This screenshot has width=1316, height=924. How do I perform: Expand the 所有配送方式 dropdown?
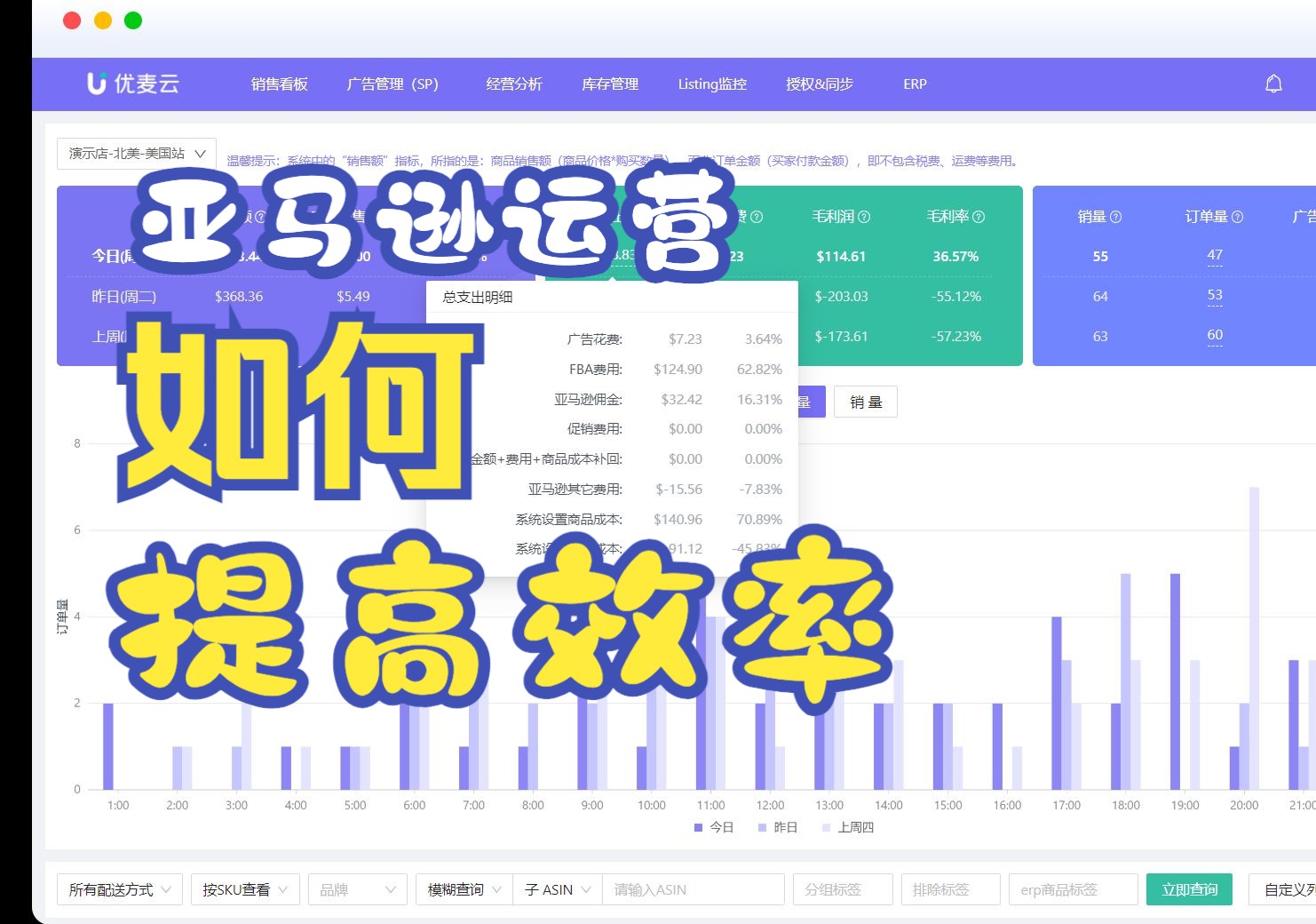[120, 889]
